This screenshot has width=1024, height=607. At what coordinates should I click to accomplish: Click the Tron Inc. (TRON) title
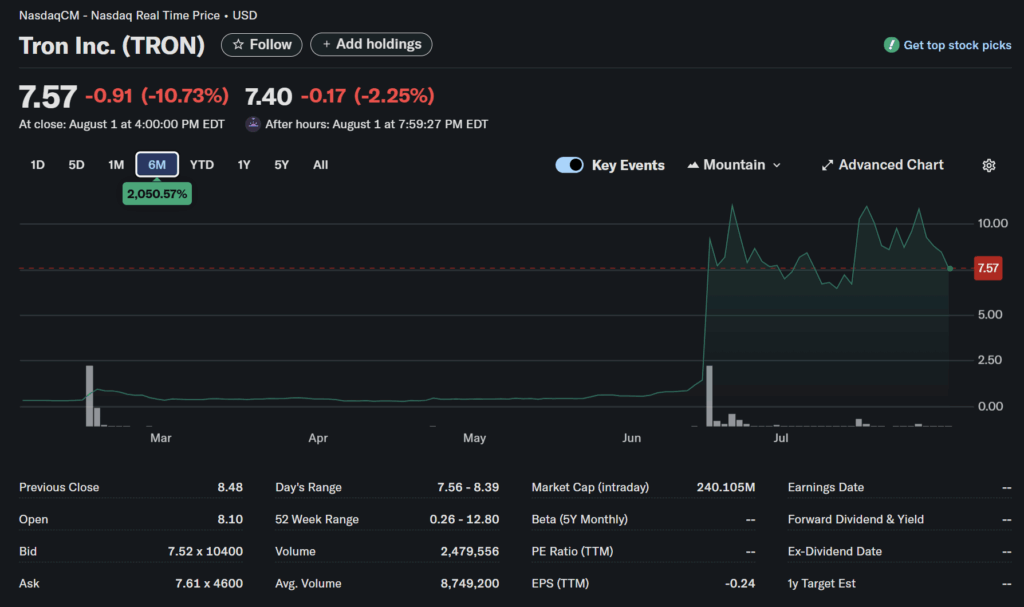pos(112,46)
